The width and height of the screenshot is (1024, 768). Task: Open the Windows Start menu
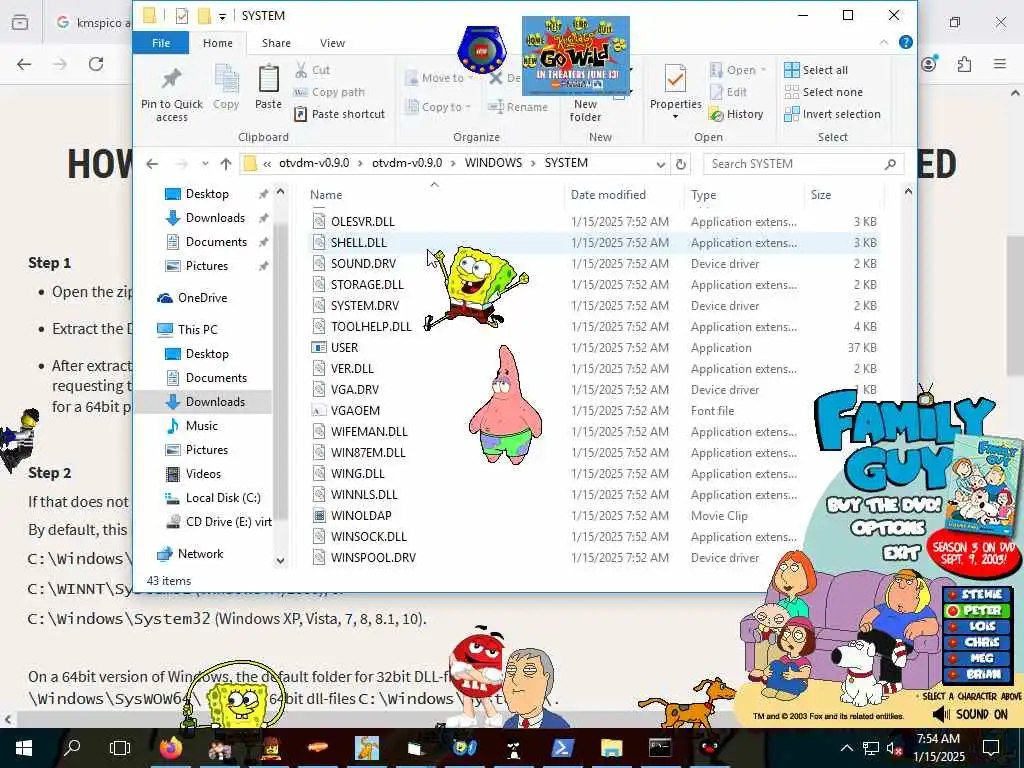click(x=24, y=748)
